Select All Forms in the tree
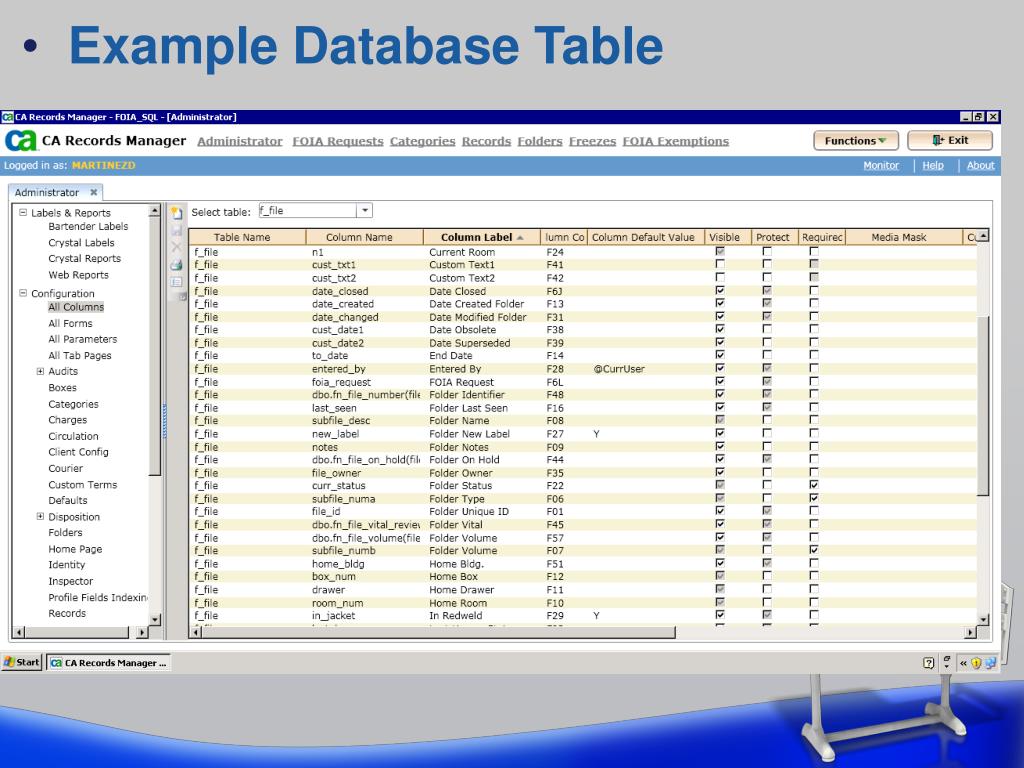The width and height of the screenshot is (1024, 768). pos(71,323)
